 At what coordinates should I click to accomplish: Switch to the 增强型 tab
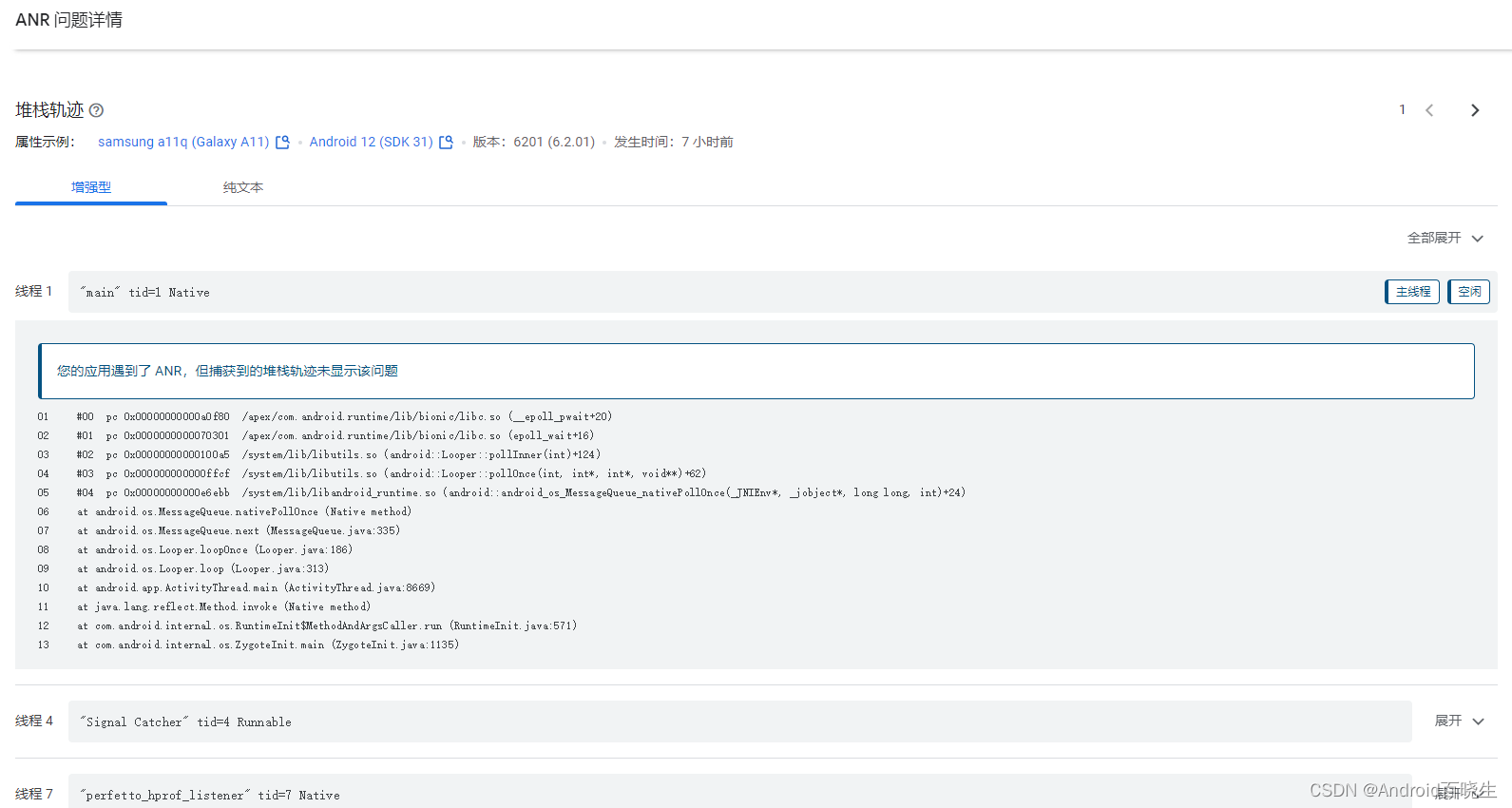91,187
